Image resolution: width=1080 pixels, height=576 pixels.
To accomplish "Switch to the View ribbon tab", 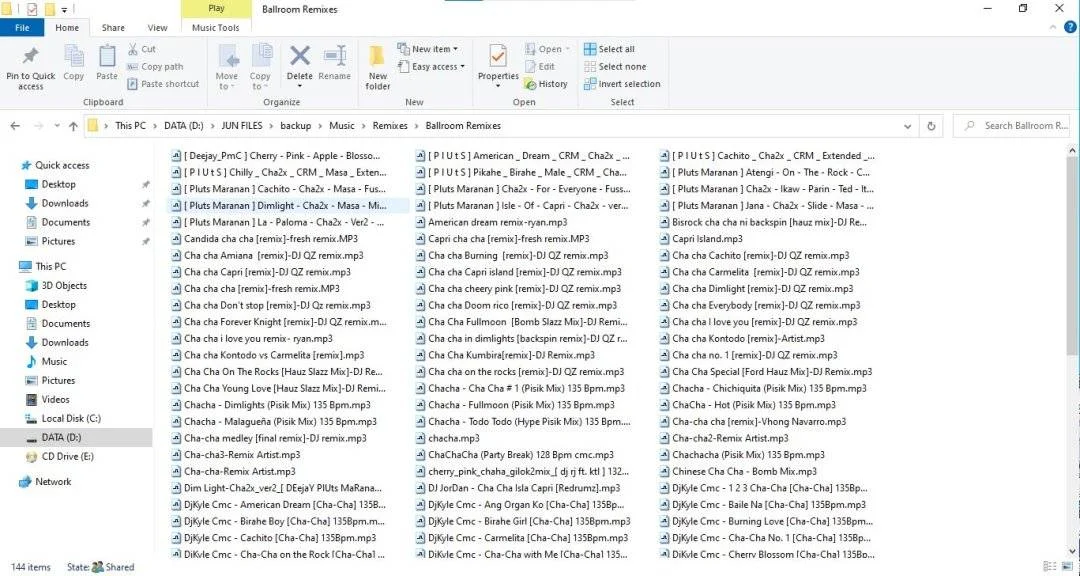I will point(157,28).
